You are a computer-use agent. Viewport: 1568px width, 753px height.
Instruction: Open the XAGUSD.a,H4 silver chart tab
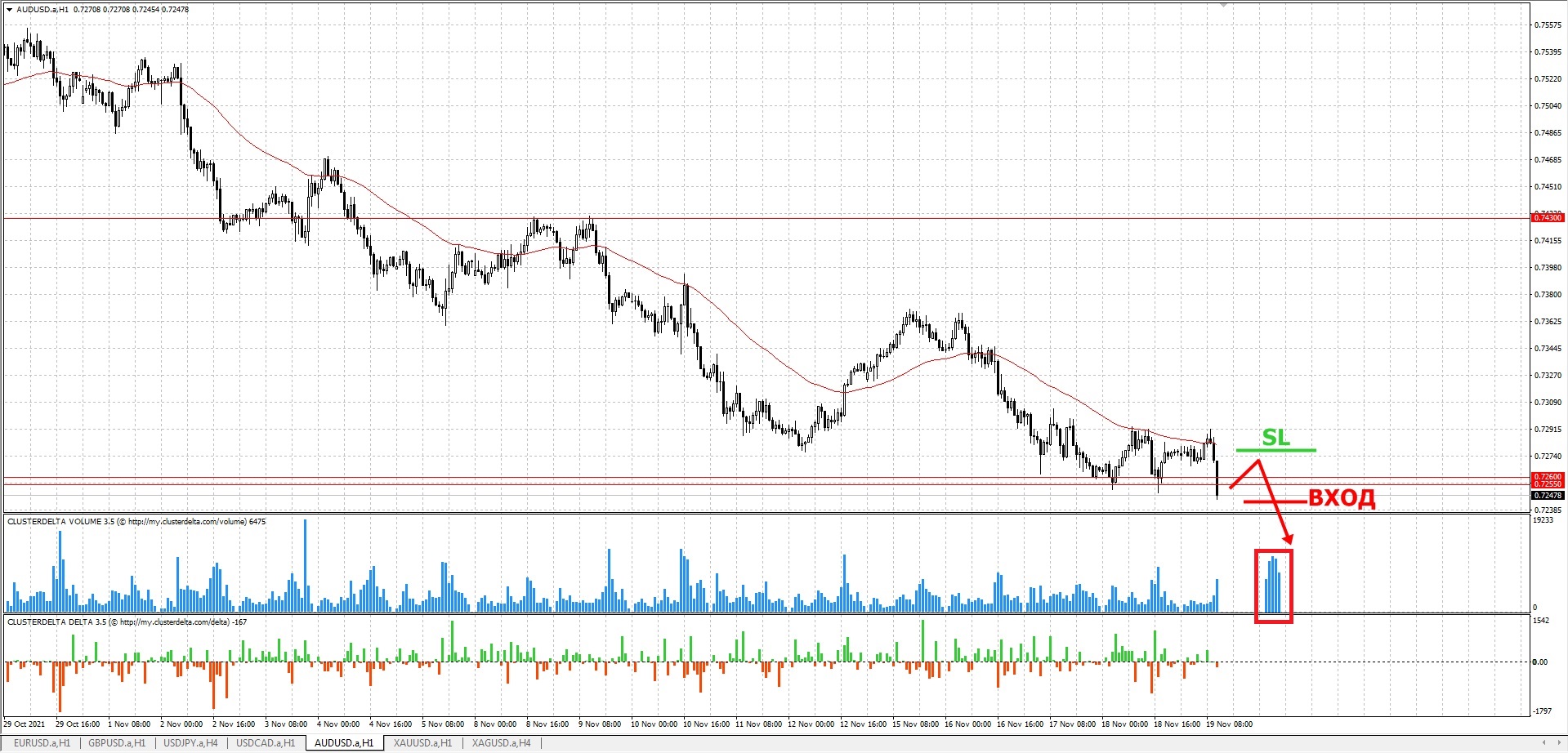(501, 743)
